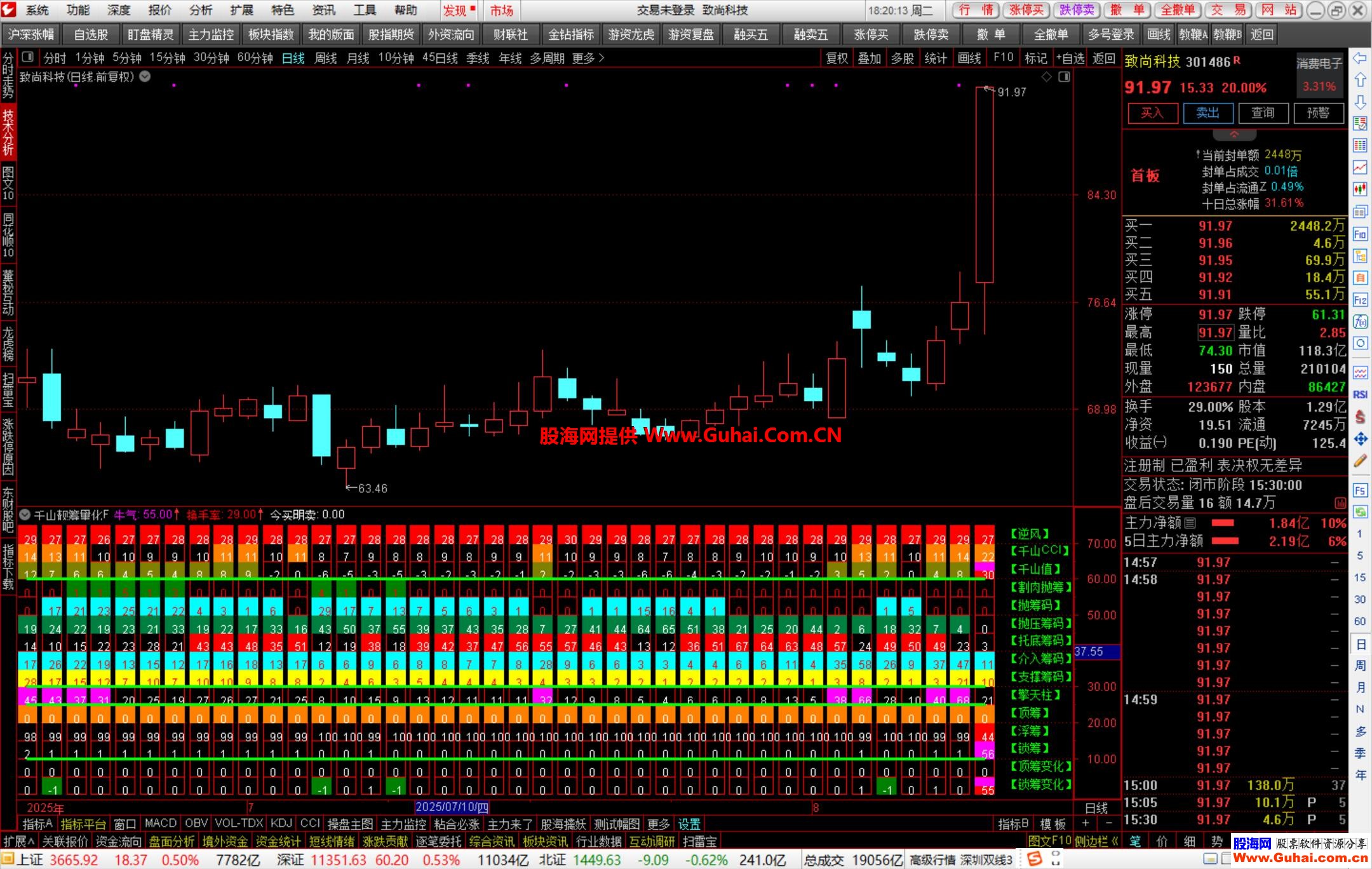Screen dimensions: 1372x869
Task: Switch to the 周线 weekly tab
Action: [326, 58]
